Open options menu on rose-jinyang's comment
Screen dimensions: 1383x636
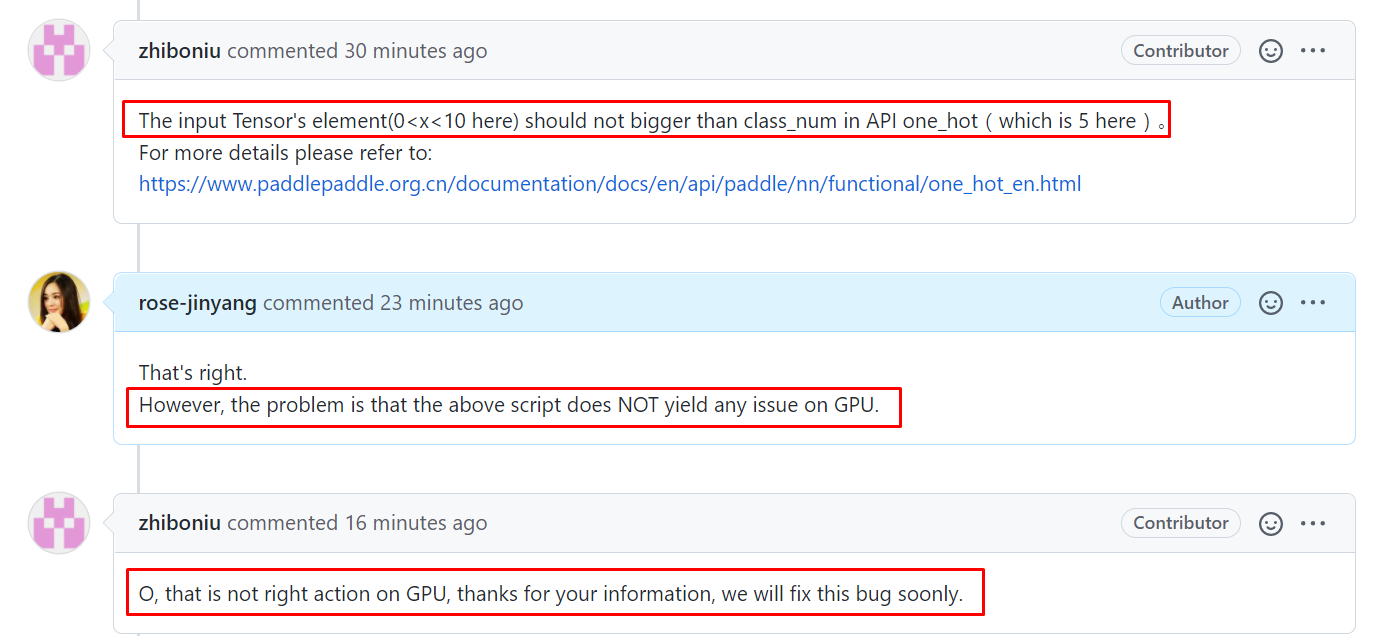pyautogui.click(x=1313, y=302)
